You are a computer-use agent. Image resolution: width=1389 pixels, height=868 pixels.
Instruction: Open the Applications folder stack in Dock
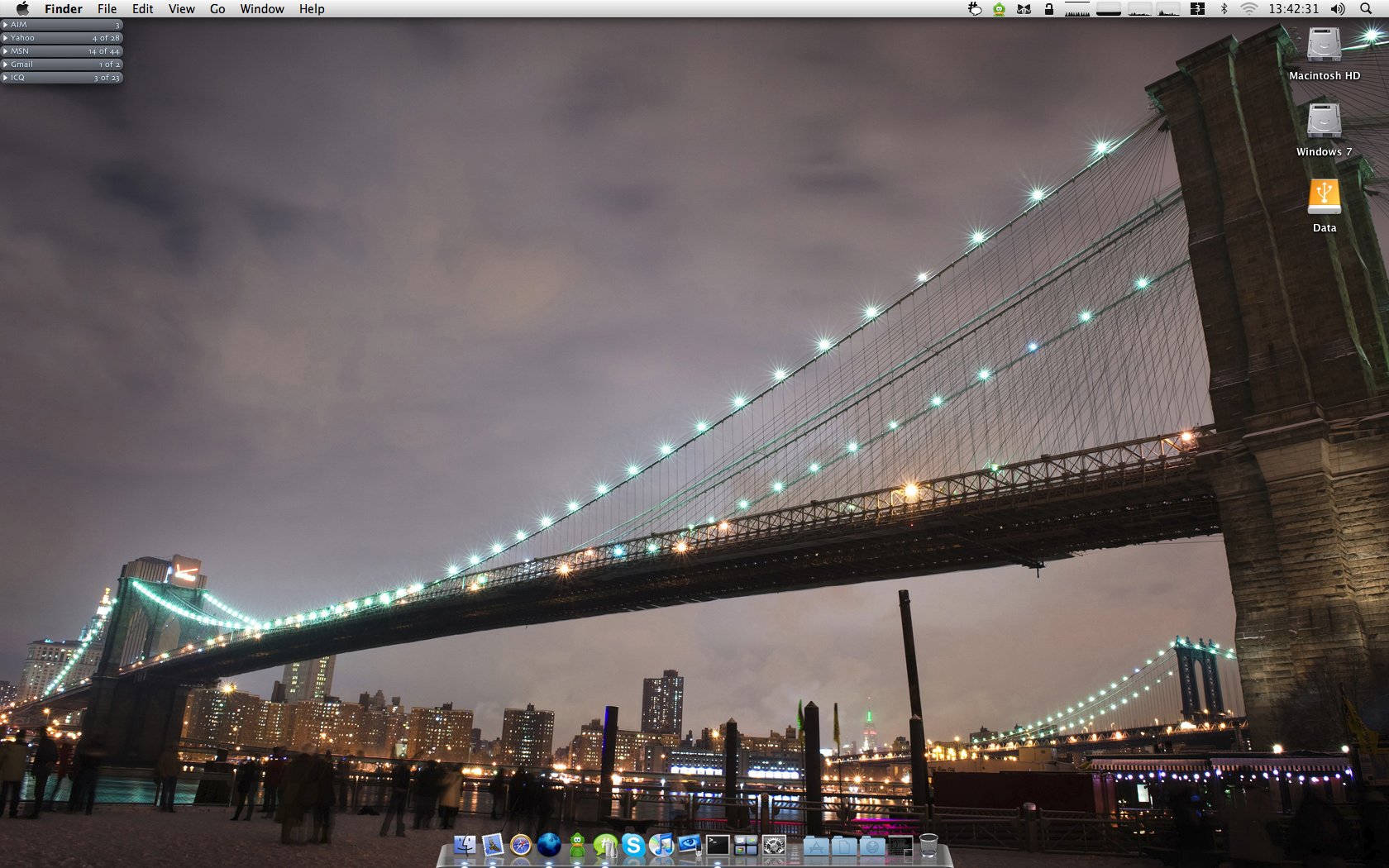(816, 845)
